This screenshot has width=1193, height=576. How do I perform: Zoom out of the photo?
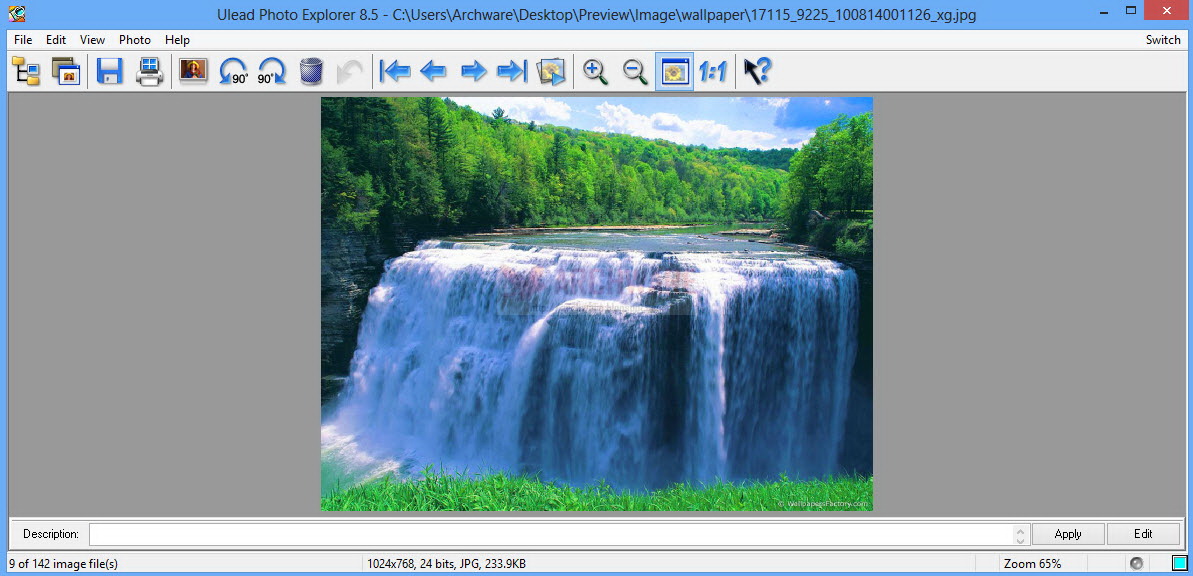click(633, 70)
